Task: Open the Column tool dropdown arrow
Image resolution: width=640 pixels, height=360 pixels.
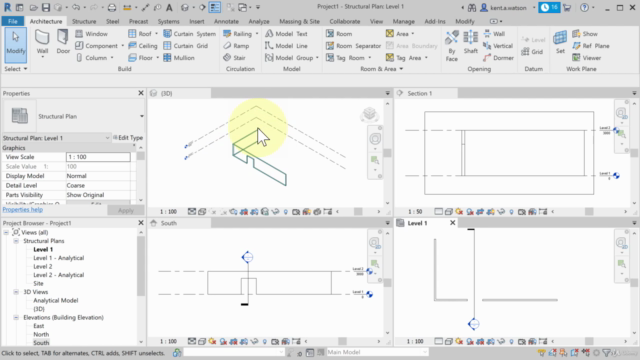Action: pos(112,58)
